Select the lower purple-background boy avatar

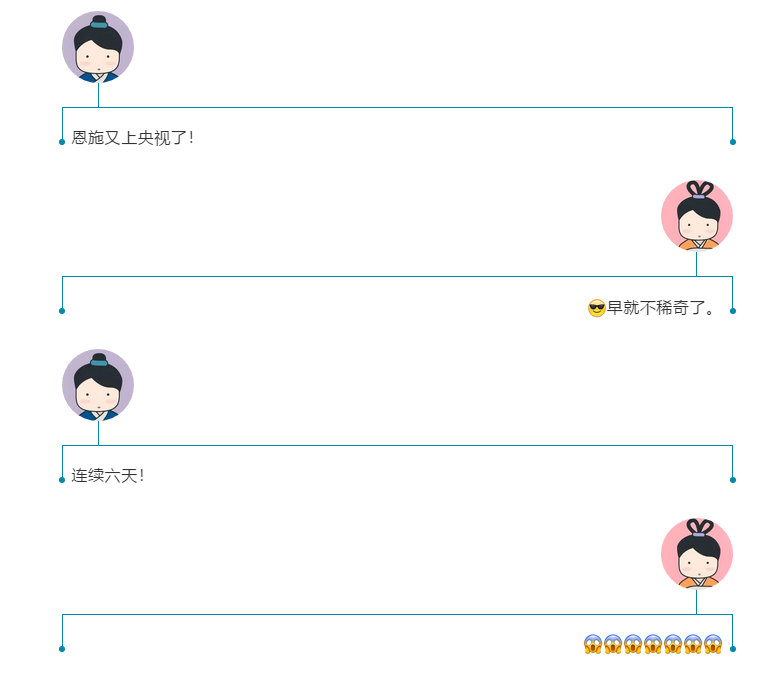pyautogui.click(x=98, y=385)
